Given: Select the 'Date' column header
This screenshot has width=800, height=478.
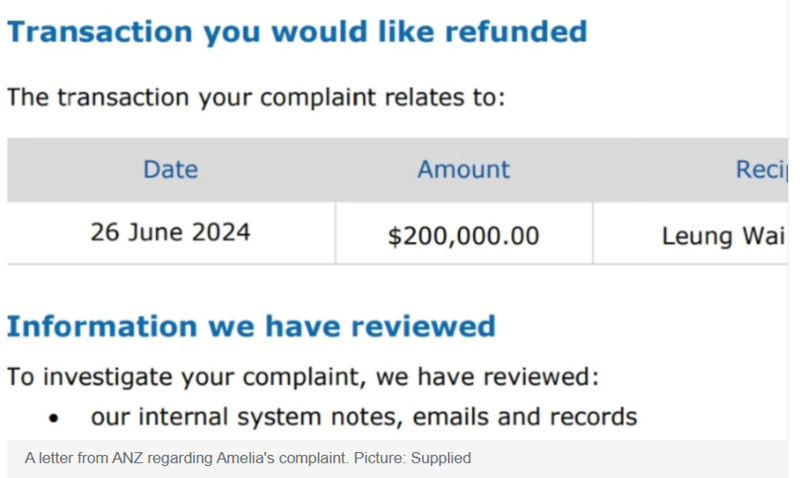Looking at the screenshot, I should [170, 170].
